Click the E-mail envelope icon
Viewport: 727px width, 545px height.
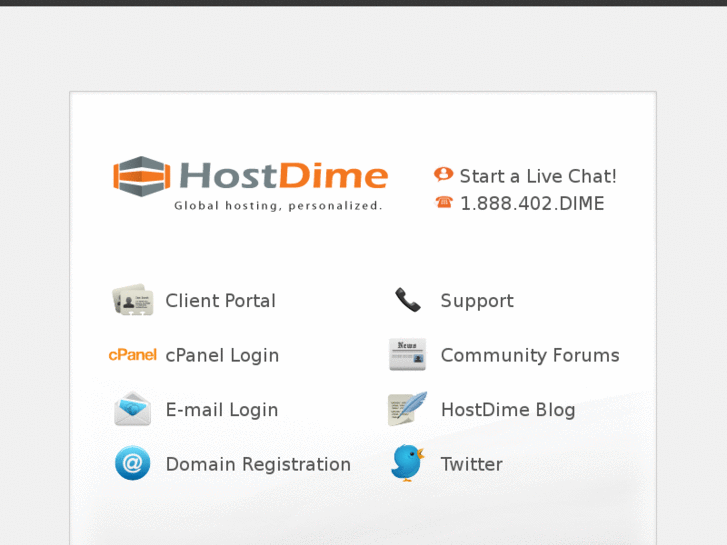tap(133, 409)
